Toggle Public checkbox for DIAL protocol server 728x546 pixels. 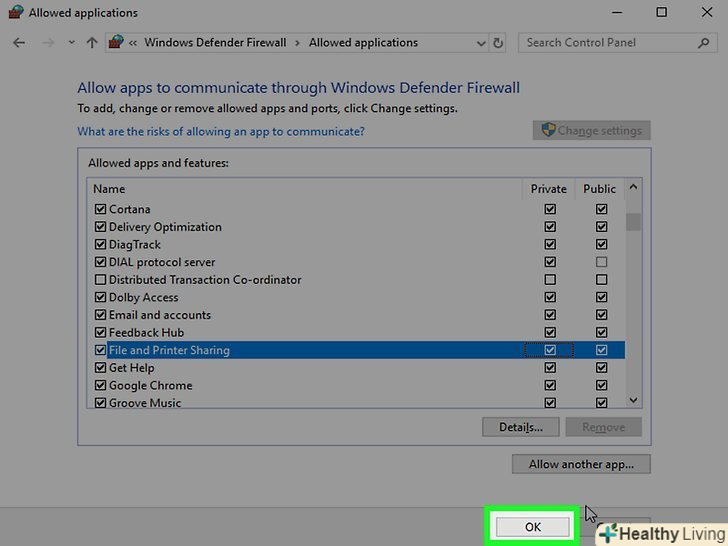coord(601,262)
